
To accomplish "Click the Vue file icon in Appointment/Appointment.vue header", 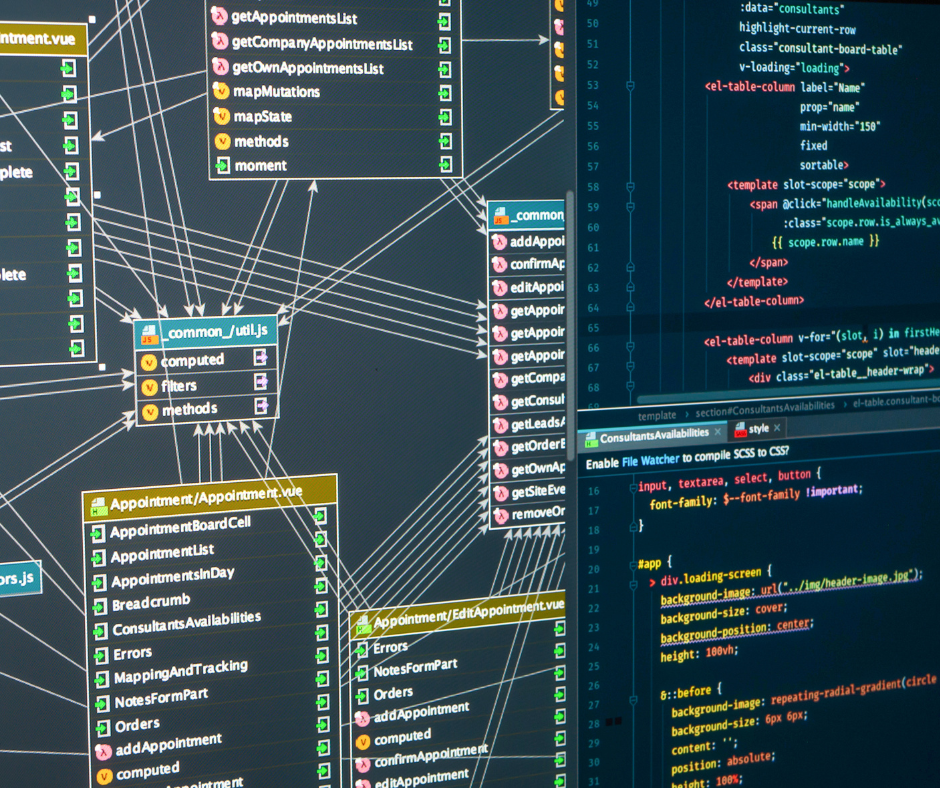I will pos(98,505).
